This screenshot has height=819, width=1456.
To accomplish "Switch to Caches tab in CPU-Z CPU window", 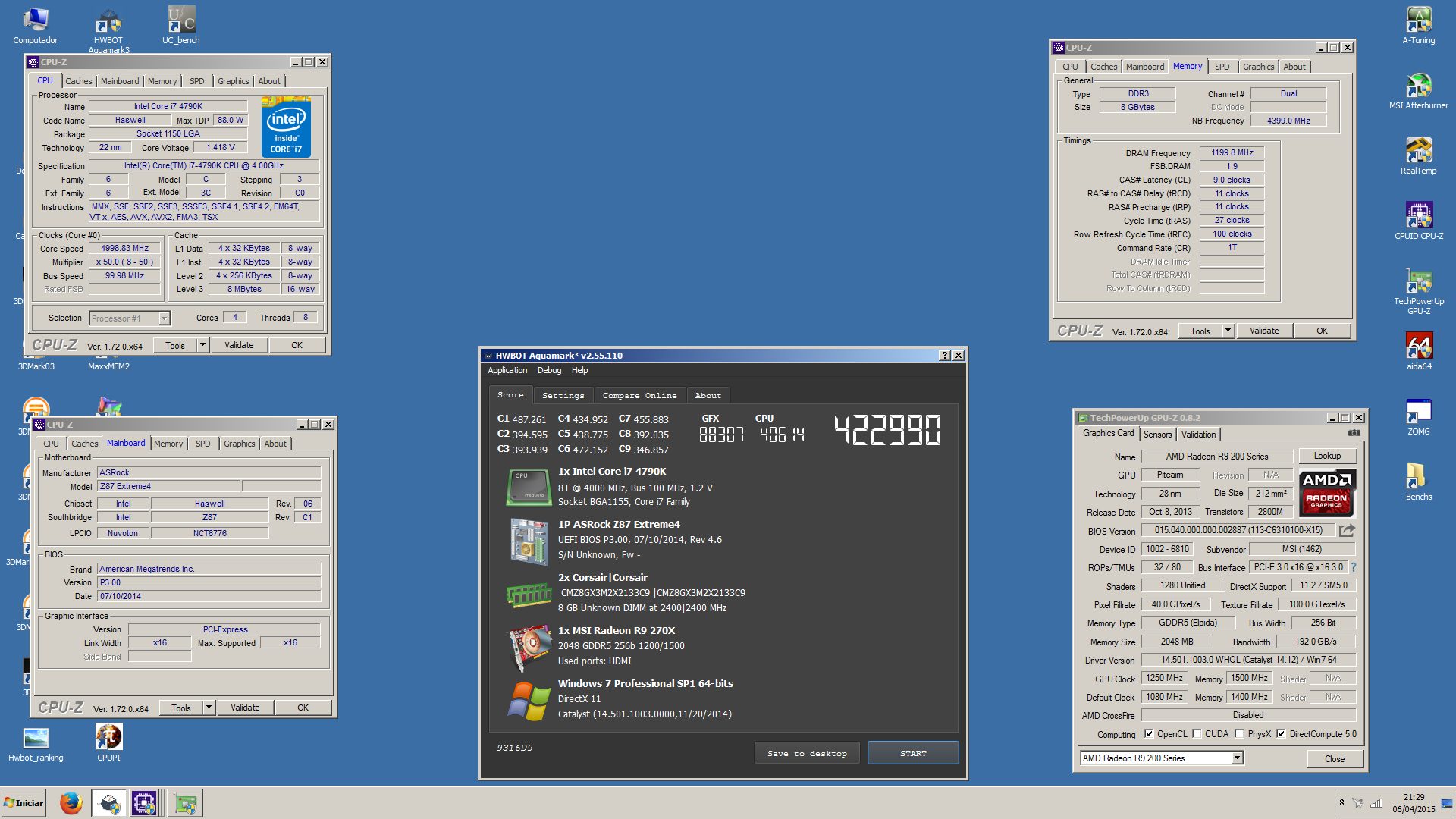I will (78, 81).
